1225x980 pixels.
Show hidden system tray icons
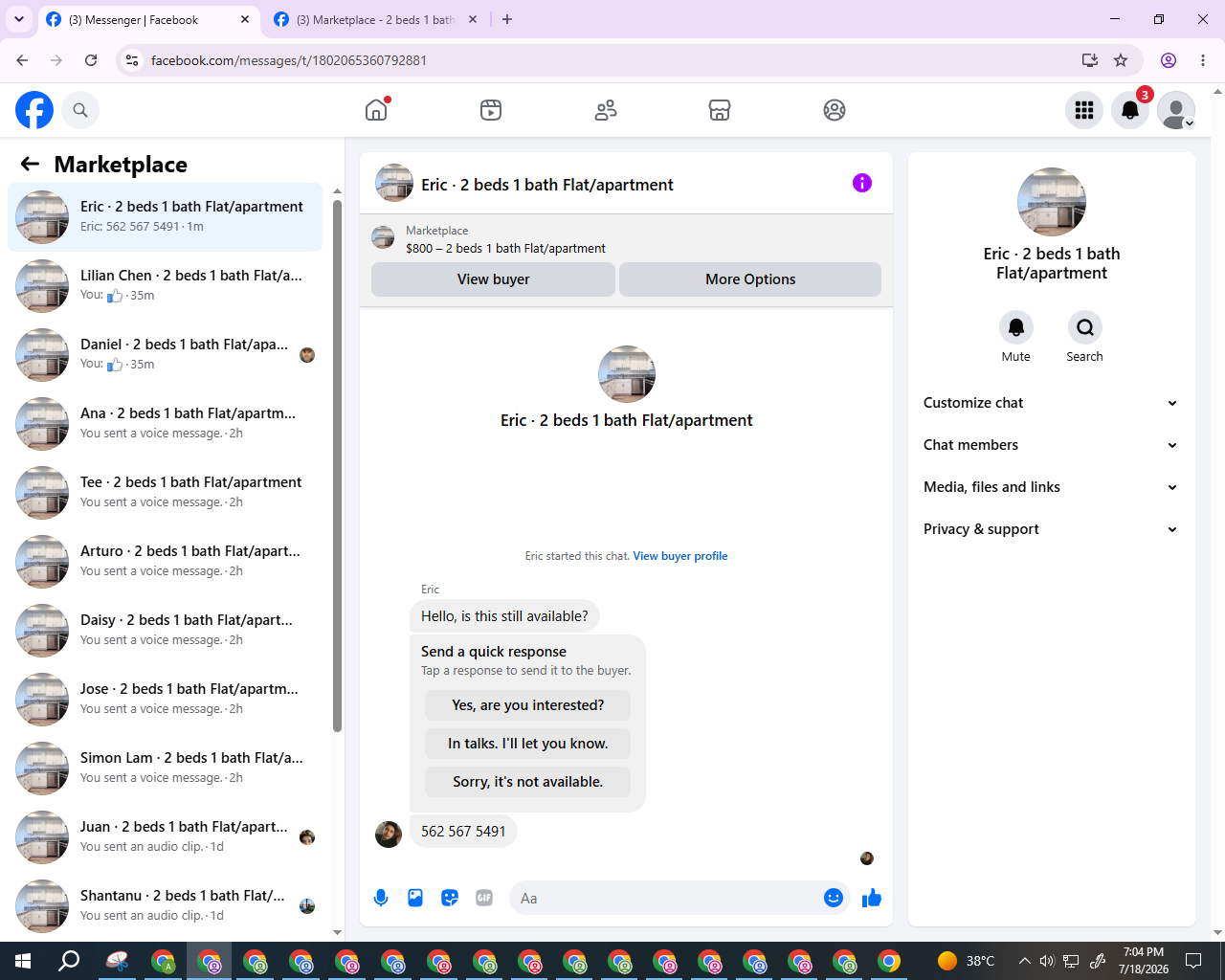1025,961
